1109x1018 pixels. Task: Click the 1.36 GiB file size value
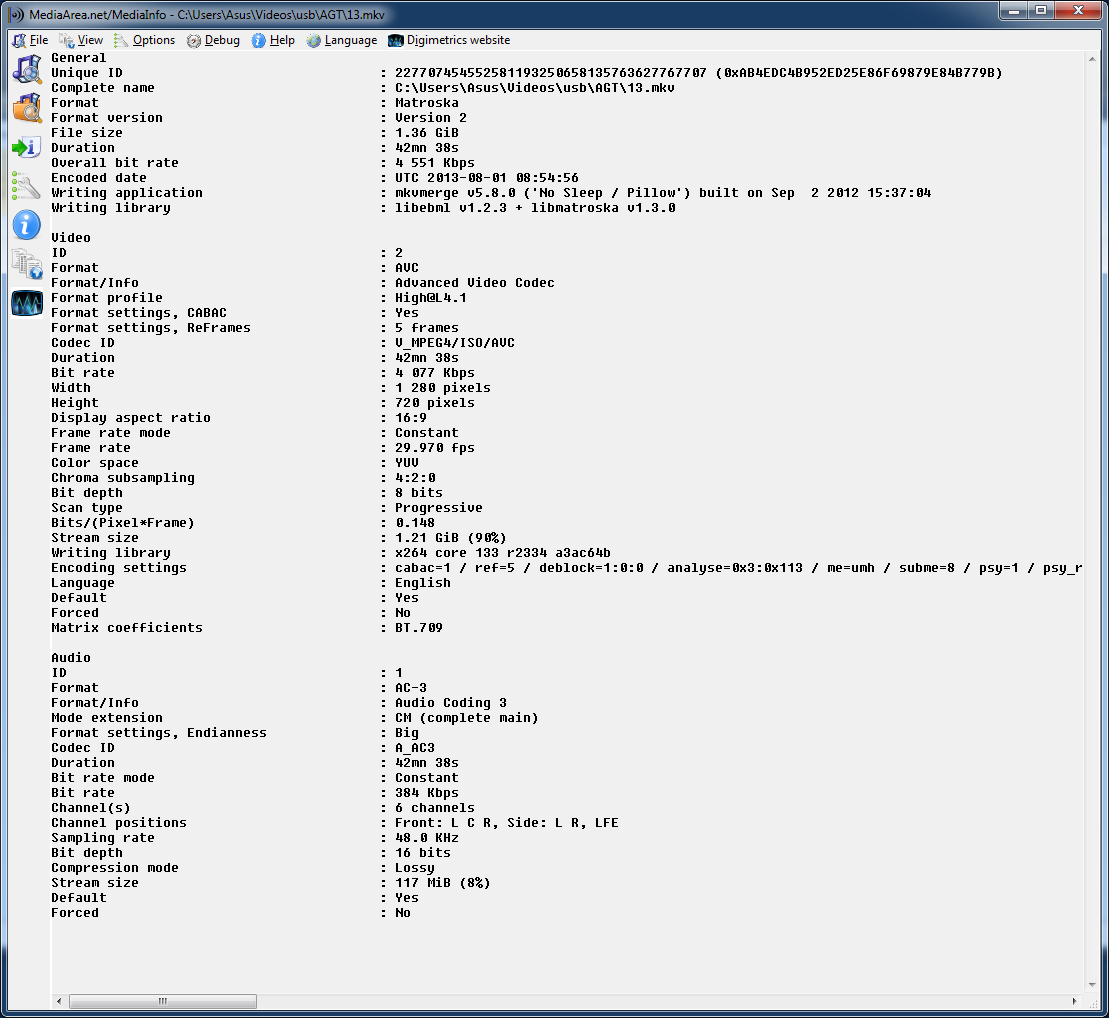[426, 133]
